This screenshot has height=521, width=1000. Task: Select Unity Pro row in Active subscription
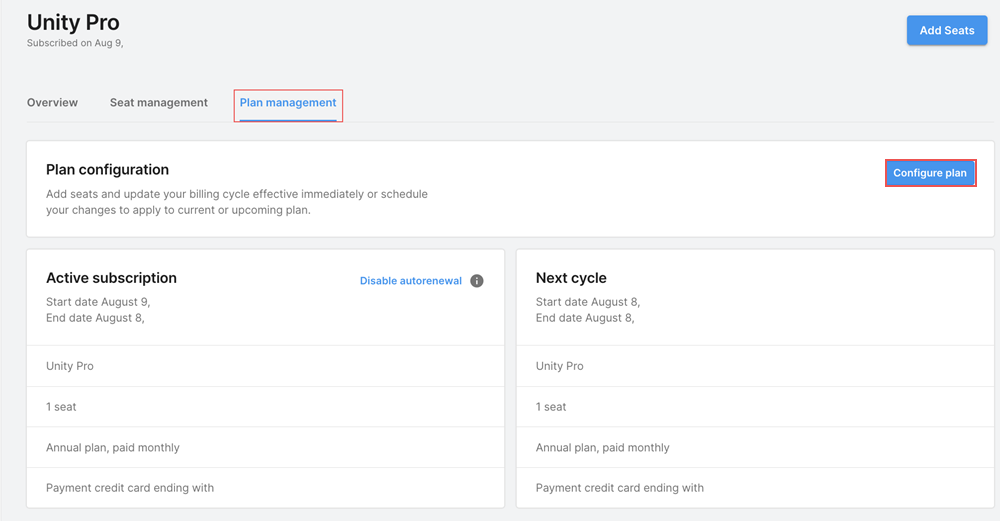265,366
